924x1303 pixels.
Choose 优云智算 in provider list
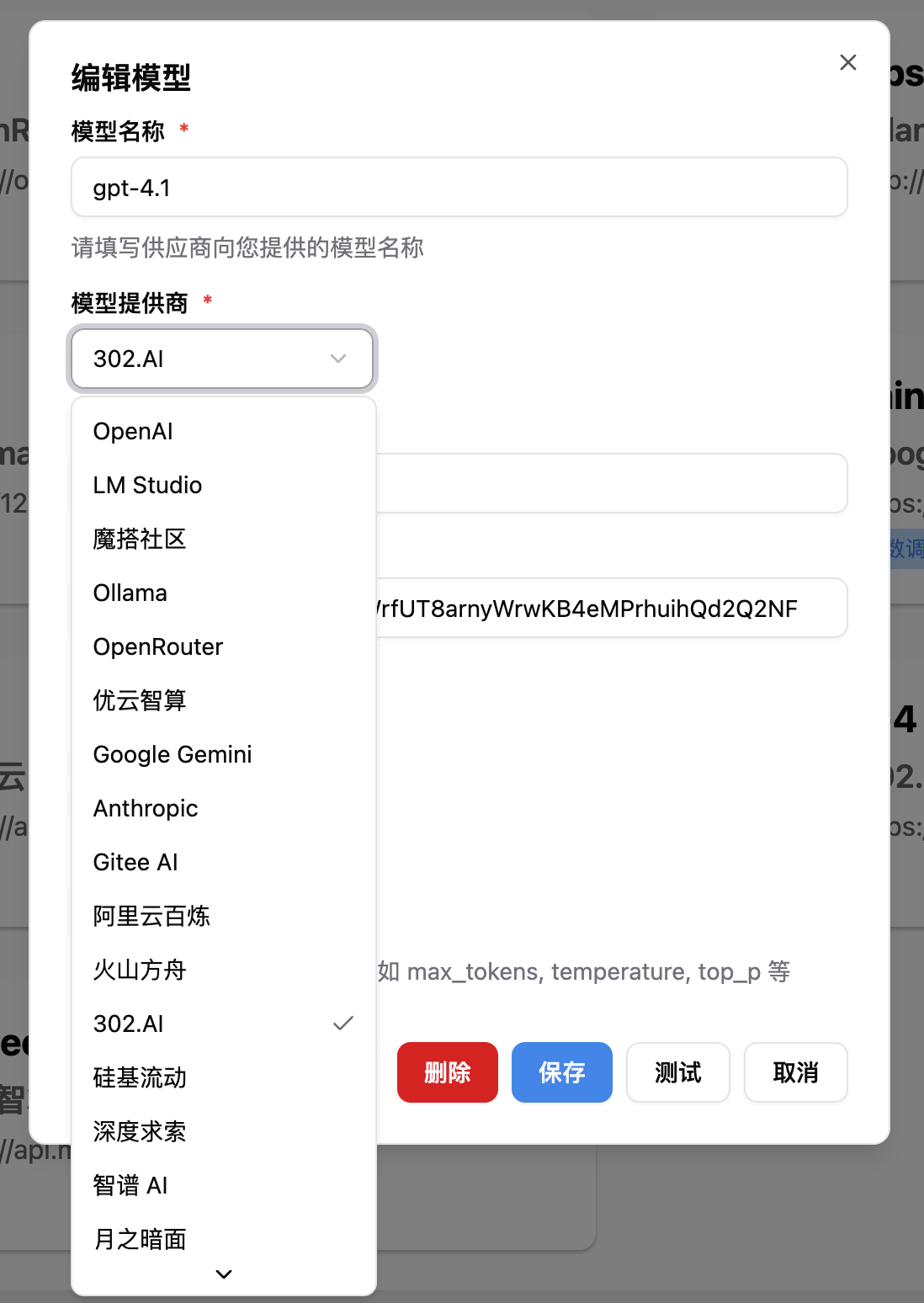pos(140,700)
